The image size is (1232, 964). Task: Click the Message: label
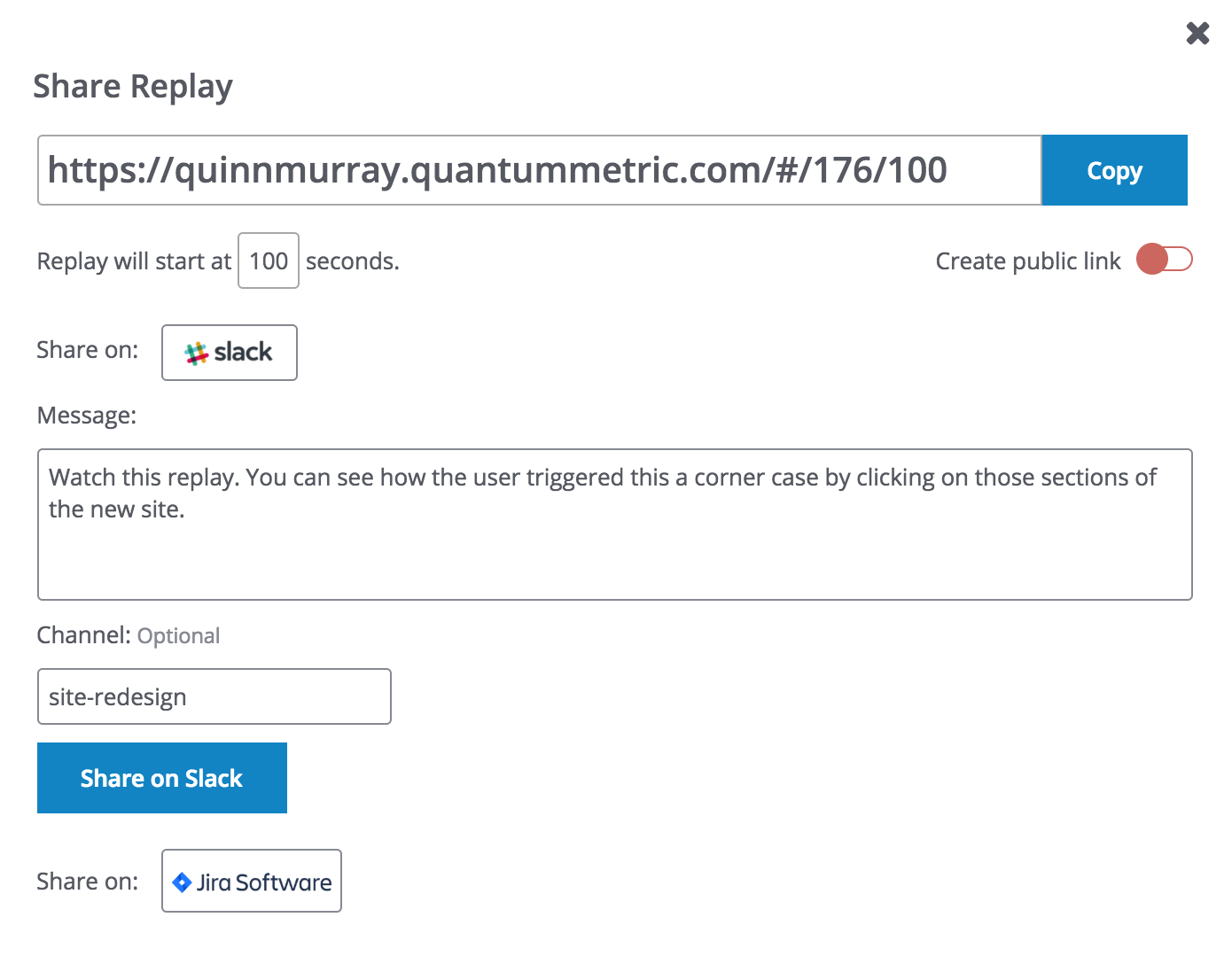point(87,416)
